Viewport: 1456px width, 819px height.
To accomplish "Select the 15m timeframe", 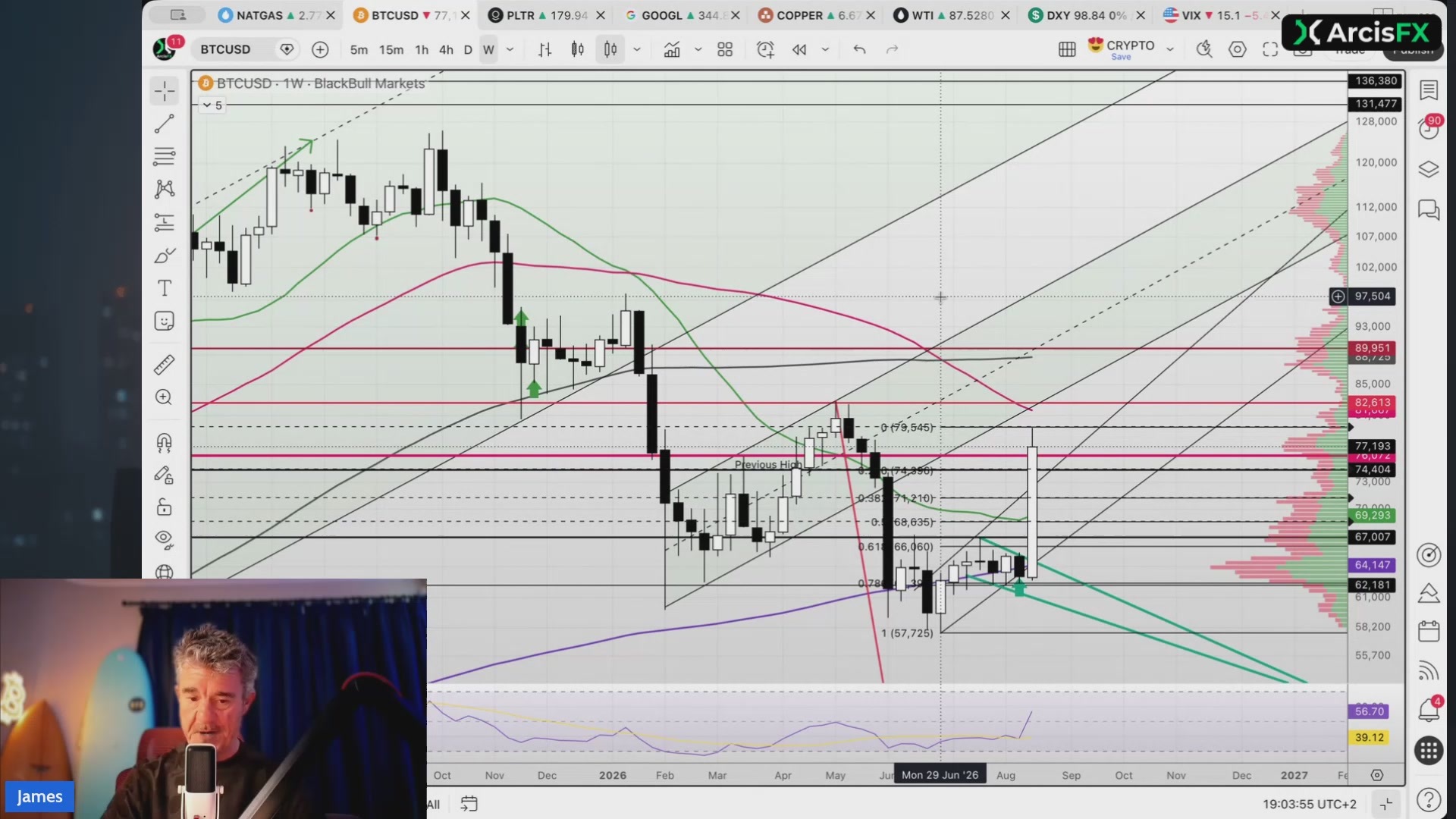I will tap(391, 50).
